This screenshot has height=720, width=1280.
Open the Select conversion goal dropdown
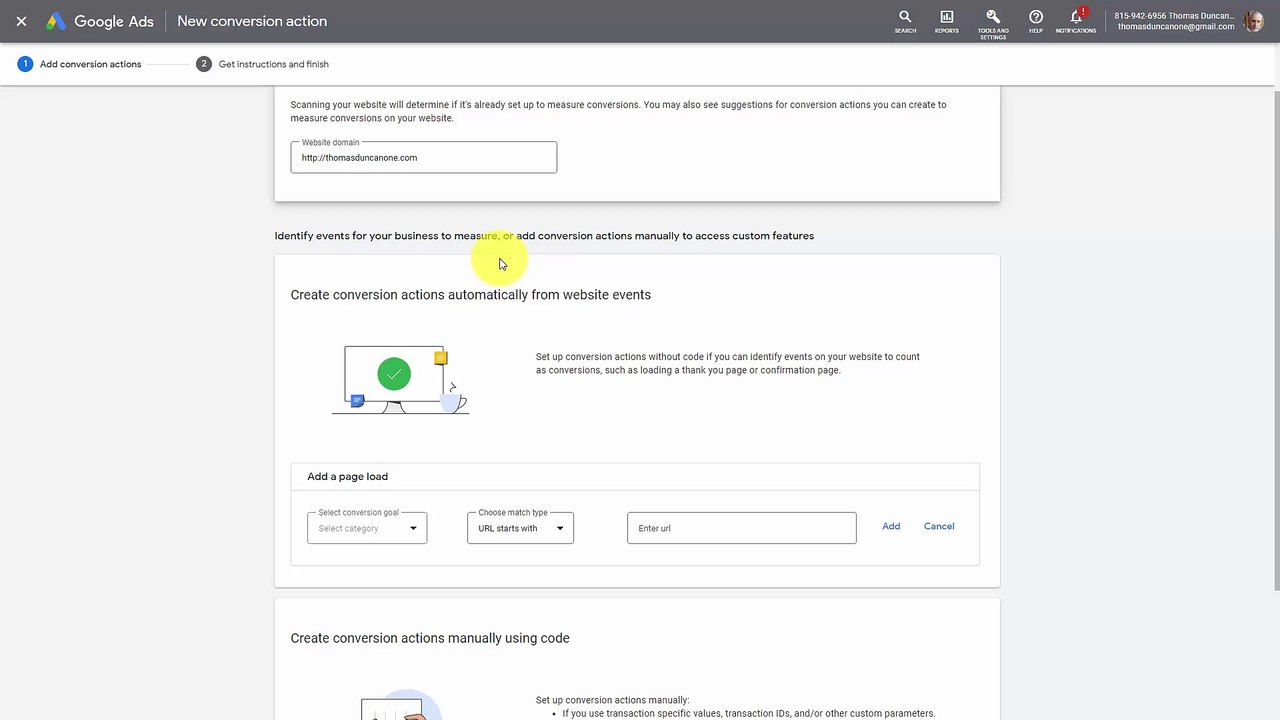(x=367, y=528)
